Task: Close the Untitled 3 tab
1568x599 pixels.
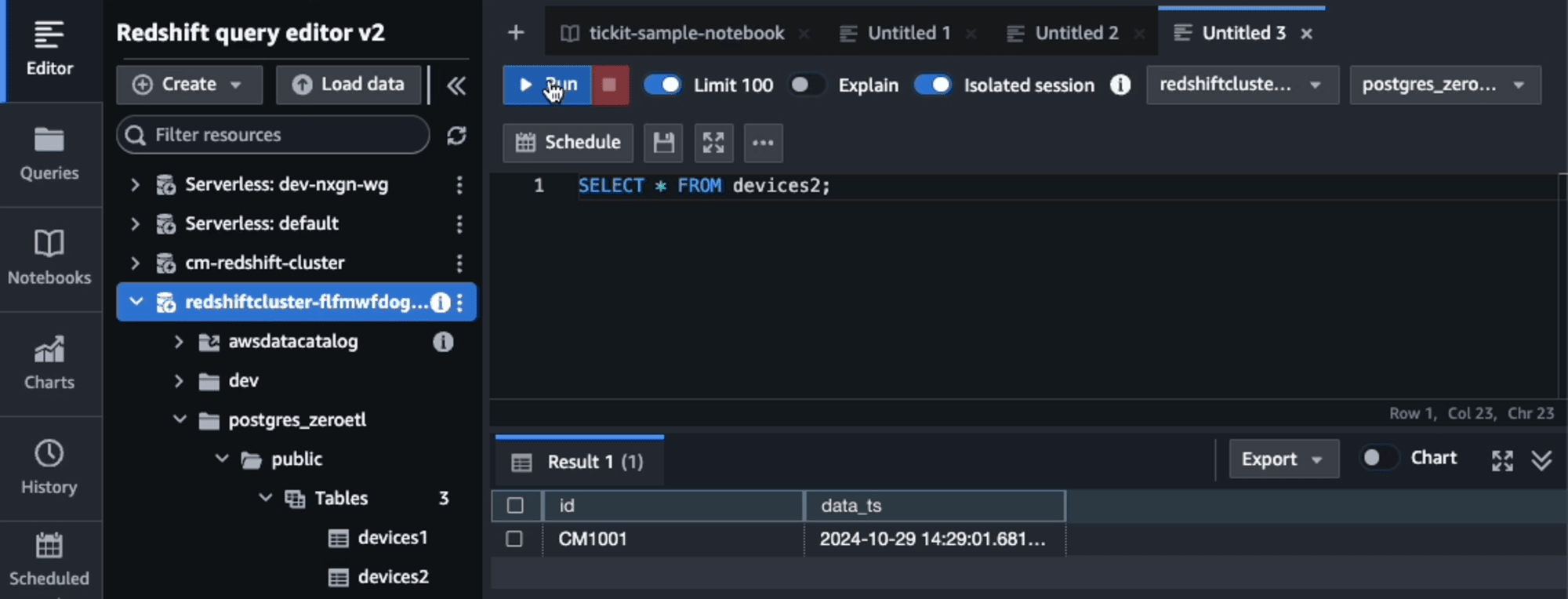Action: pos(1306,34)
